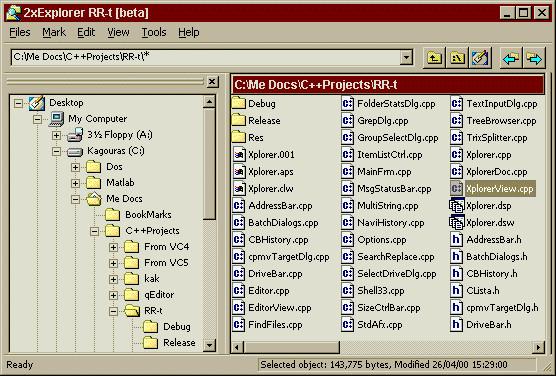Select the XplorerView.cpp highlighted file icon
Image resolution: width=556 pixels, height=376 pixels.
pos(456,188)
